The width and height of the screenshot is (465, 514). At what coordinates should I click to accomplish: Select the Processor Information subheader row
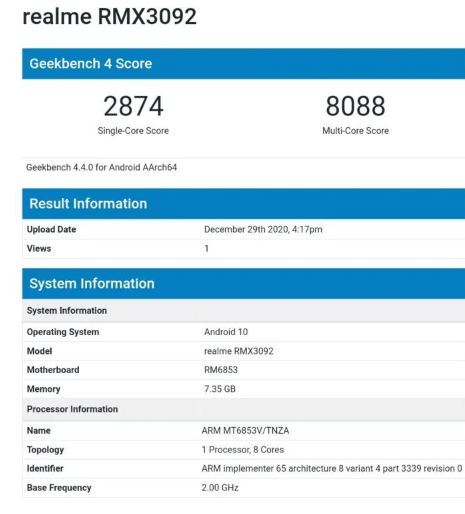[244, 409]
